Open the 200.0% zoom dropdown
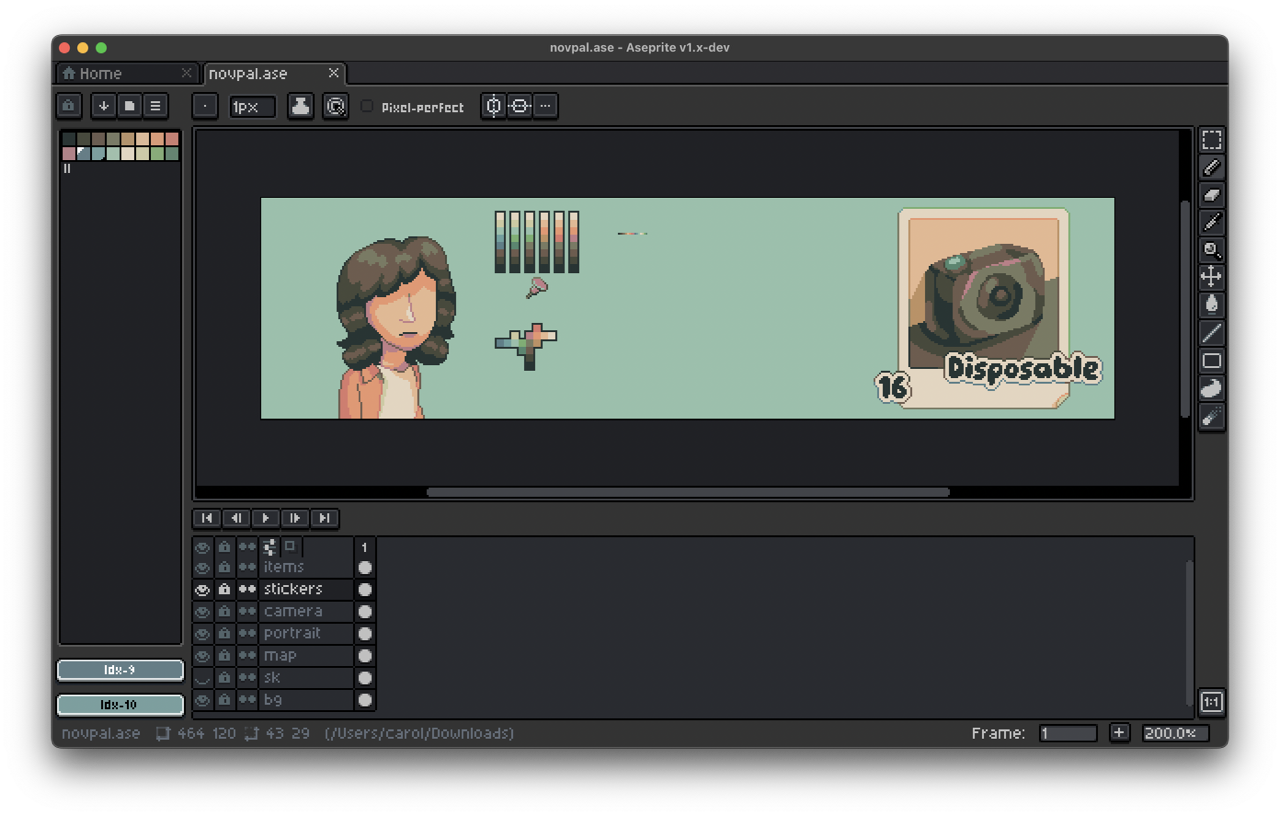 click(1175, 733)
